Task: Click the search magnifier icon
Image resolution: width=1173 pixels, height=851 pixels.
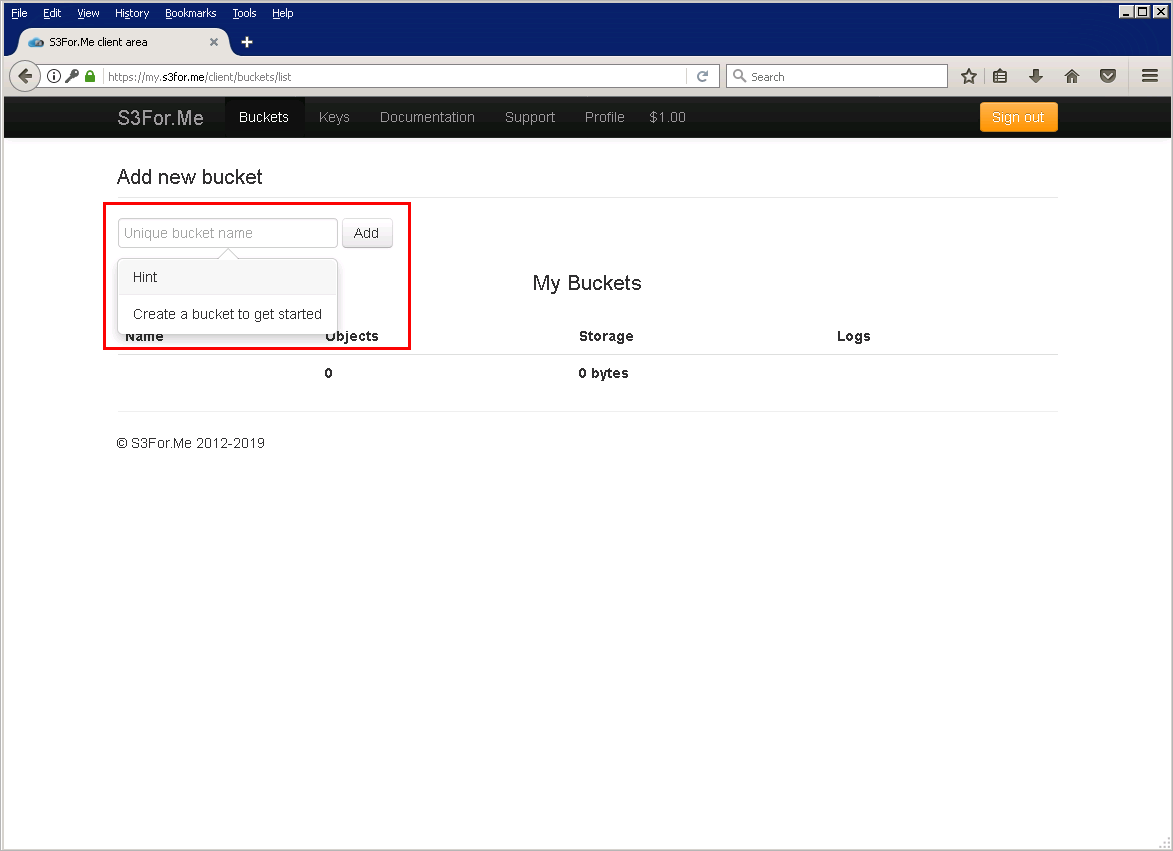Action: click(739, 76)
